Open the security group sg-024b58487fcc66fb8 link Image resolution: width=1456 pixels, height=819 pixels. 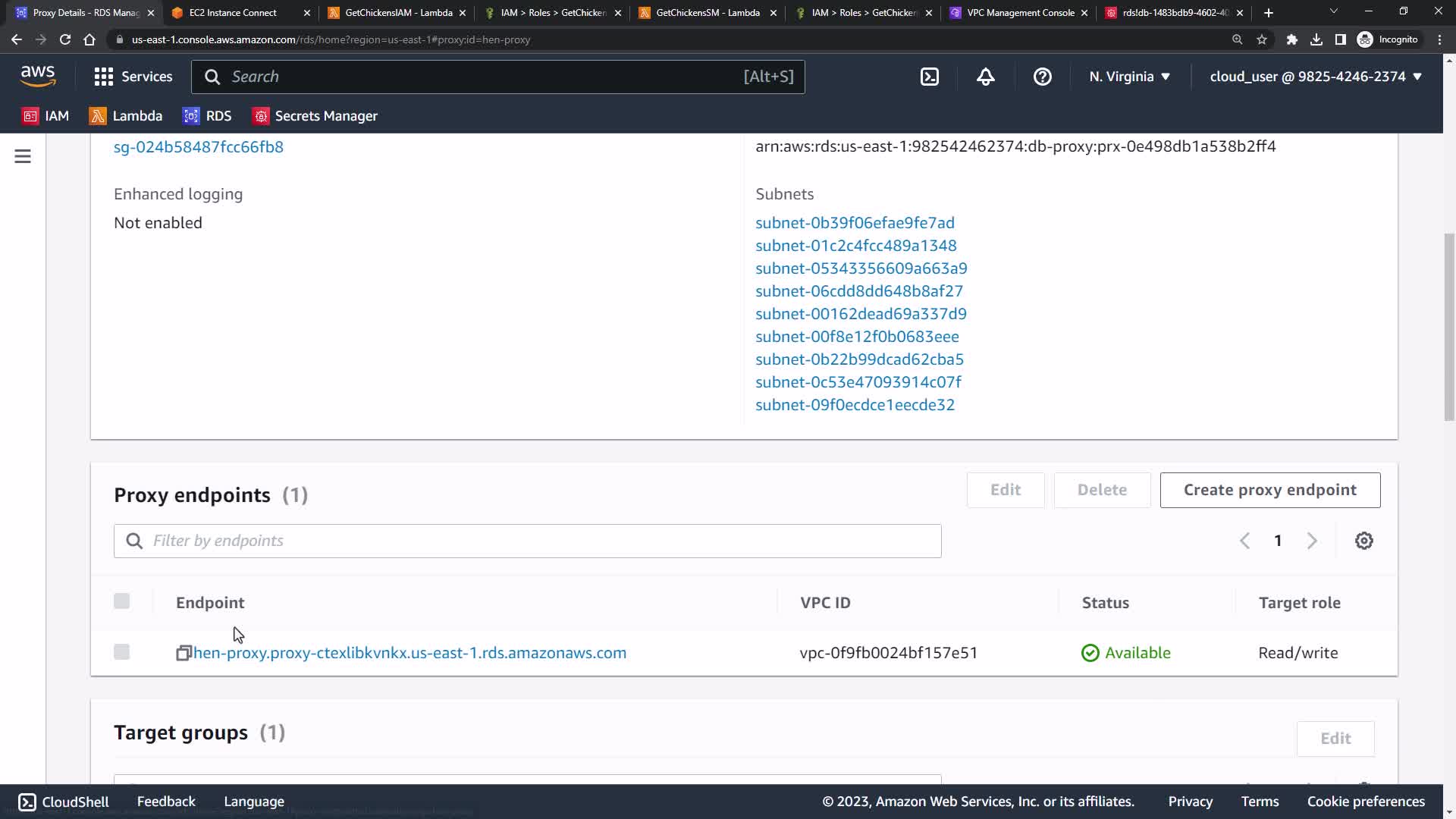click(199, 147)
